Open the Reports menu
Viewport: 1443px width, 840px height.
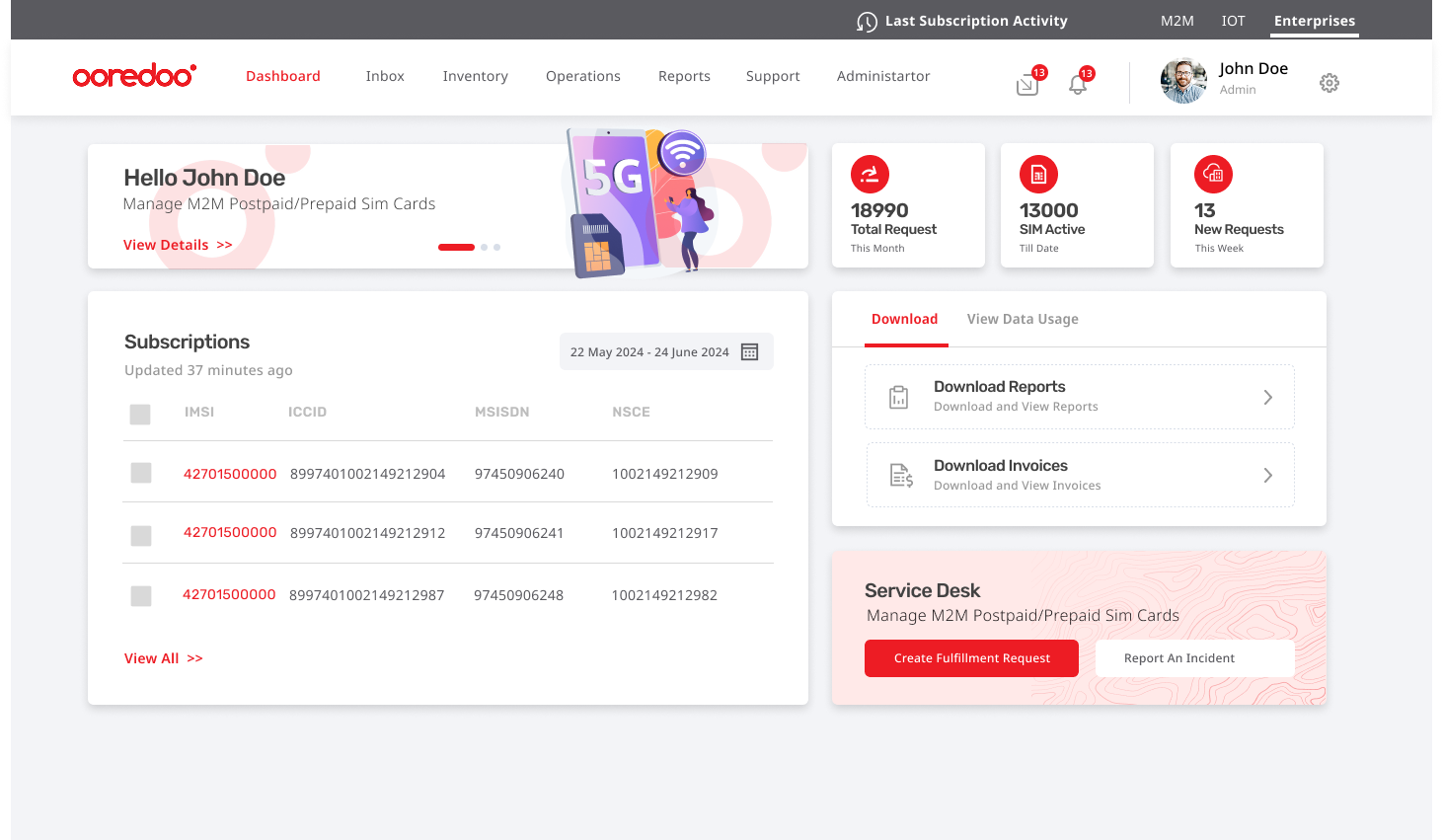pyautogui.click(x=684, y=76)
